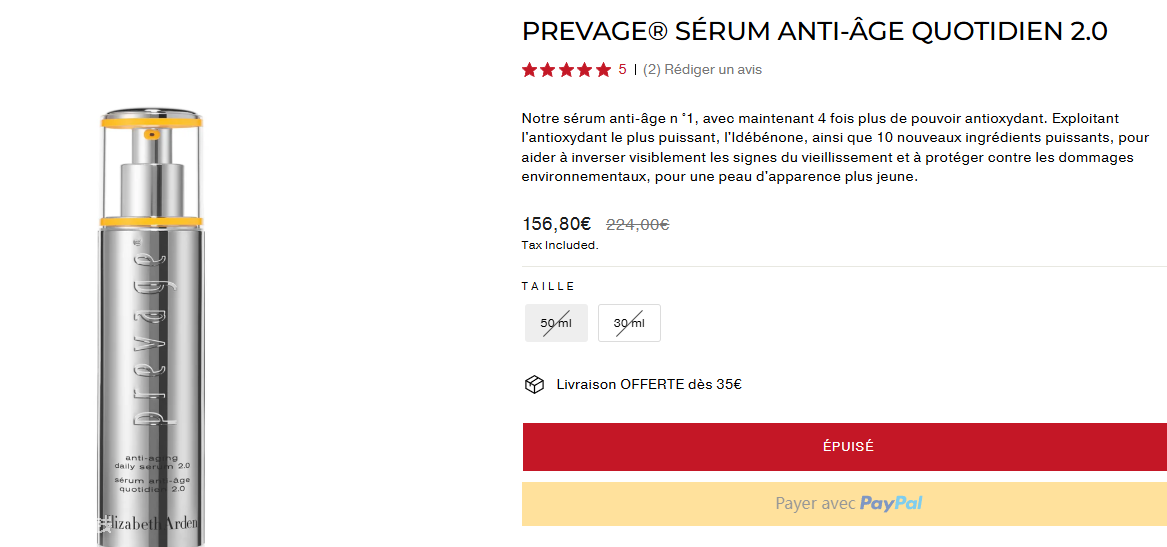Click the fourth rating star
The width and height of the screenshot is (1167, 547).
(x=584, y=70)
